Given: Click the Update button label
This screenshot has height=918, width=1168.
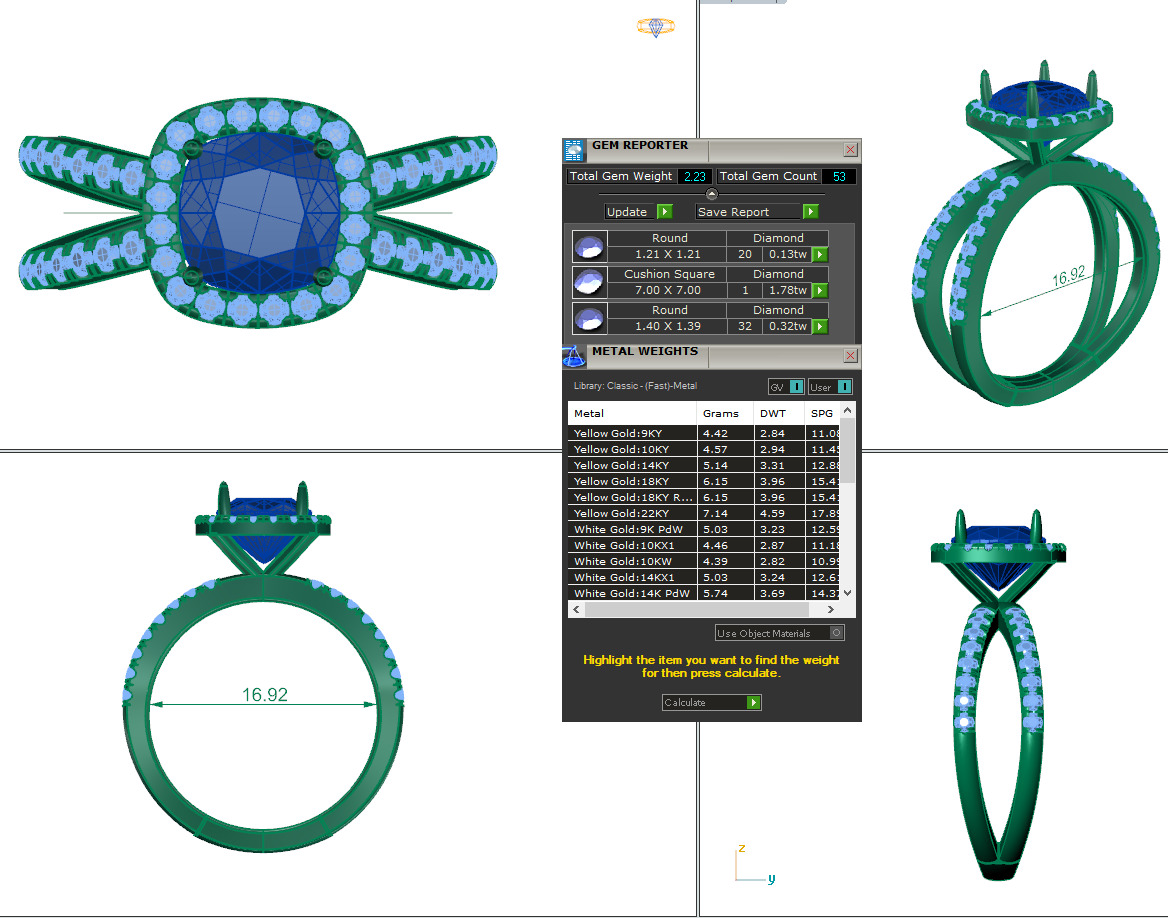Looking at the screenshot, I should point(627,212).
